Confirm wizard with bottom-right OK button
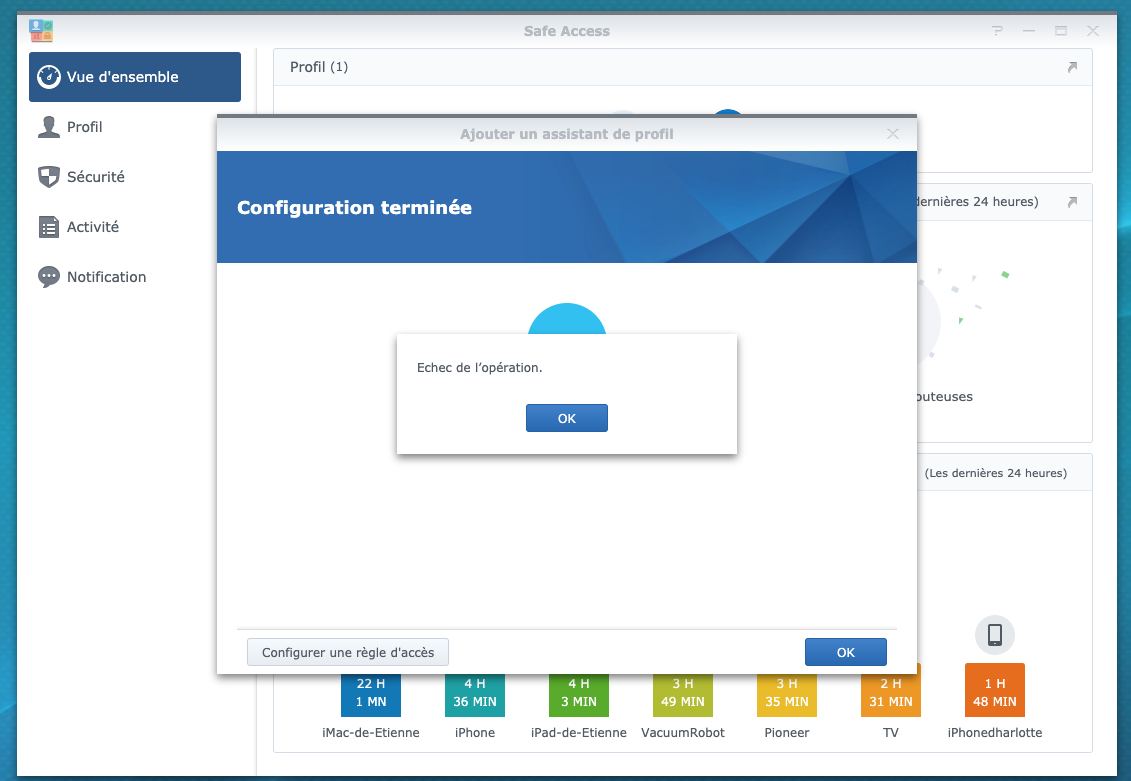The height and width of the screenshot is (781, 1131). click(845, 652)
